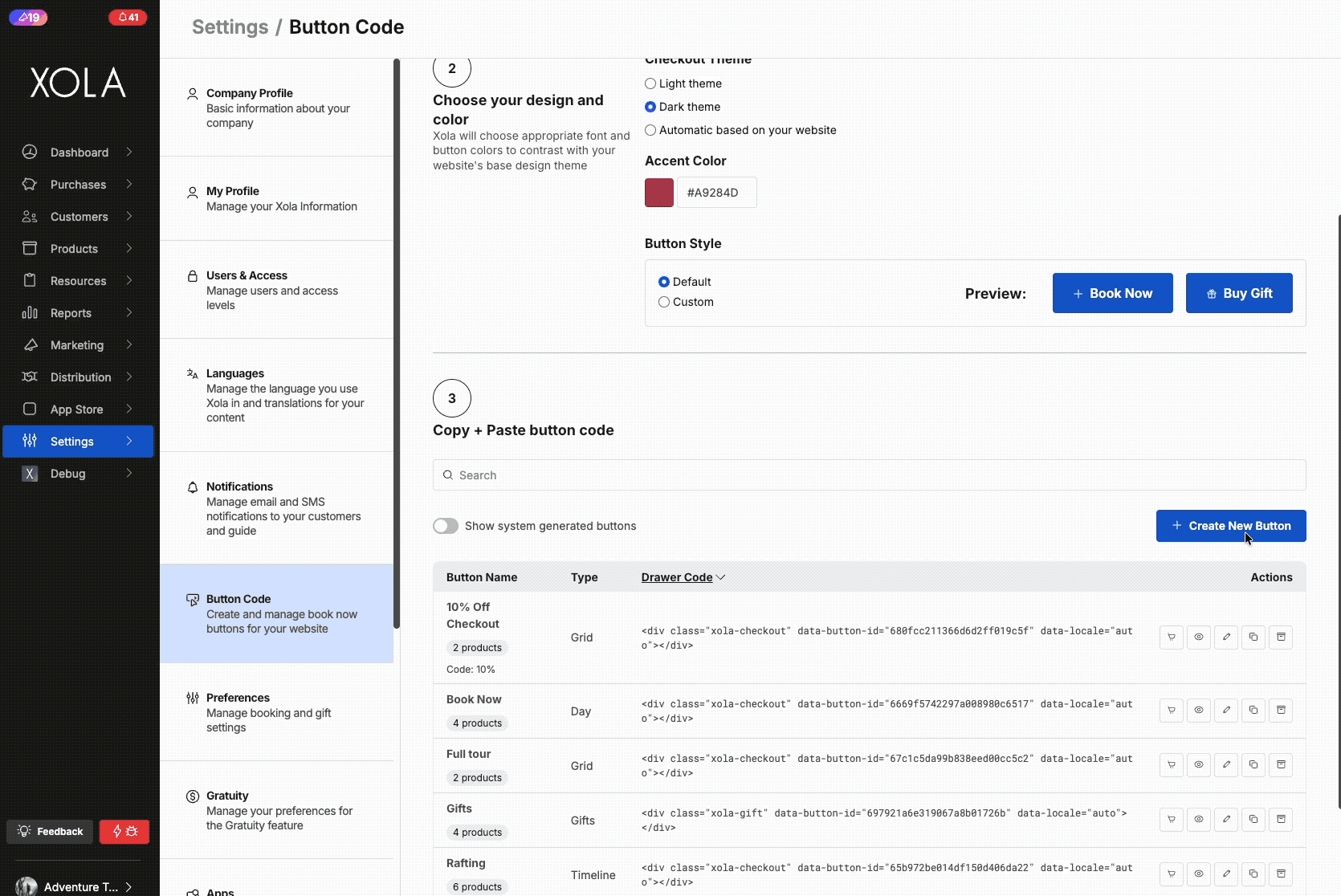The image size is (1341, 896).
Task: Click cart icon for 10% Off Checkout row
Action: pos(1172,637)
